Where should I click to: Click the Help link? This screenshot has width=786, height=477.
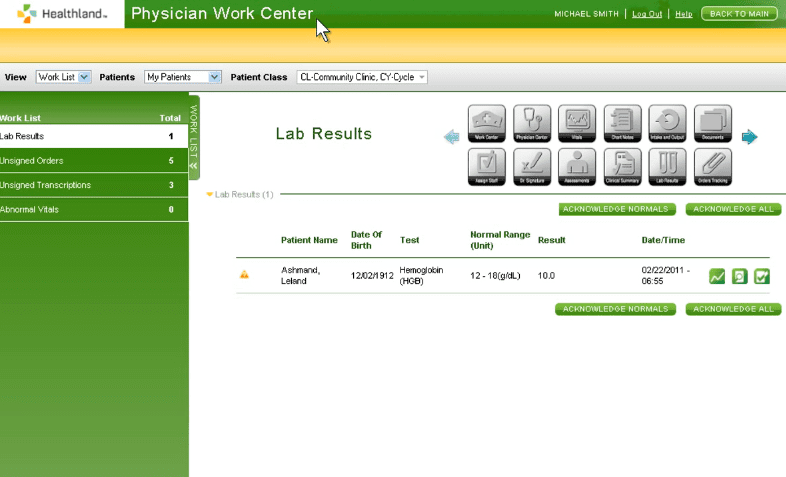pyautogui.click(x=684, y=14)
